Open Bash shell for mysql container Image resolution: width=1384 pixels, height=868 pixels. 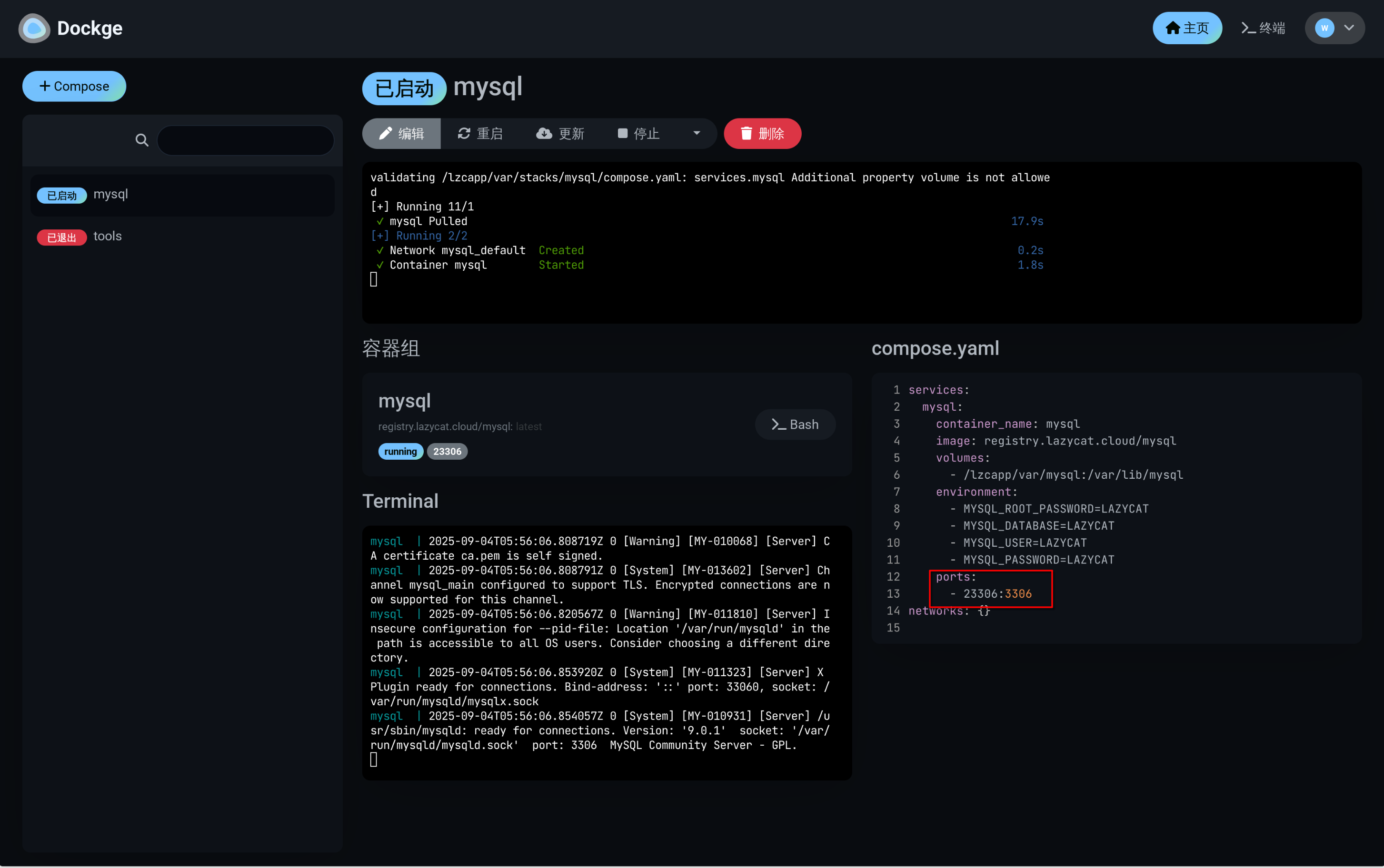pyautogui.click(x=795, y=424)
